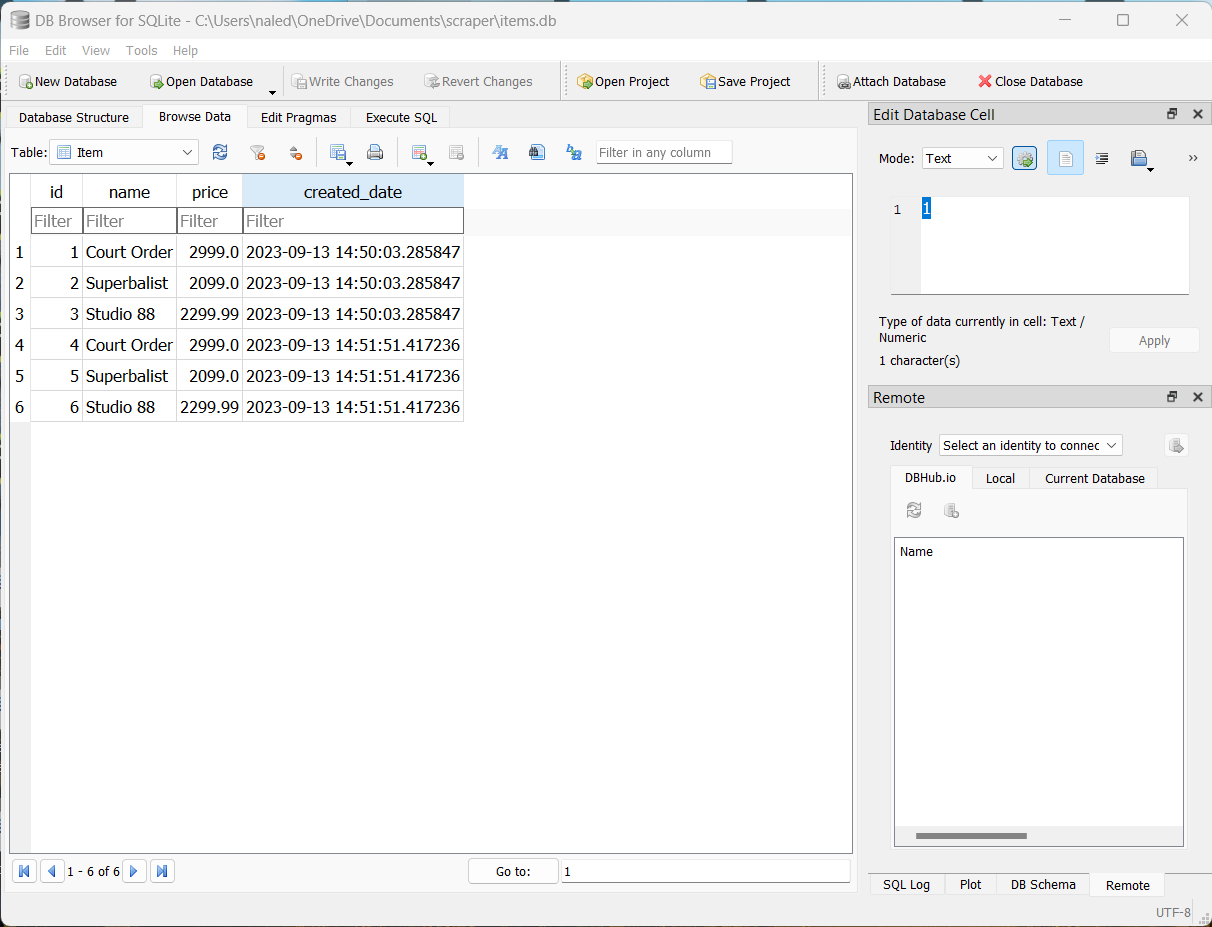Clear sorting using the toolbar icon
This screenshot has height=927, width=1212.
tap(295, 152)
